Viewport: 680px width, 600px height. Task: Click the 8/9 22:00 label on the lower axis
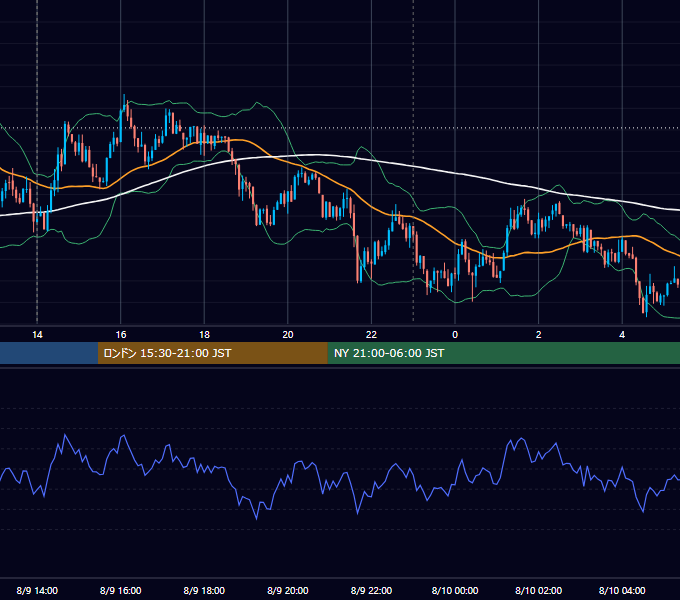click(371, 590)
